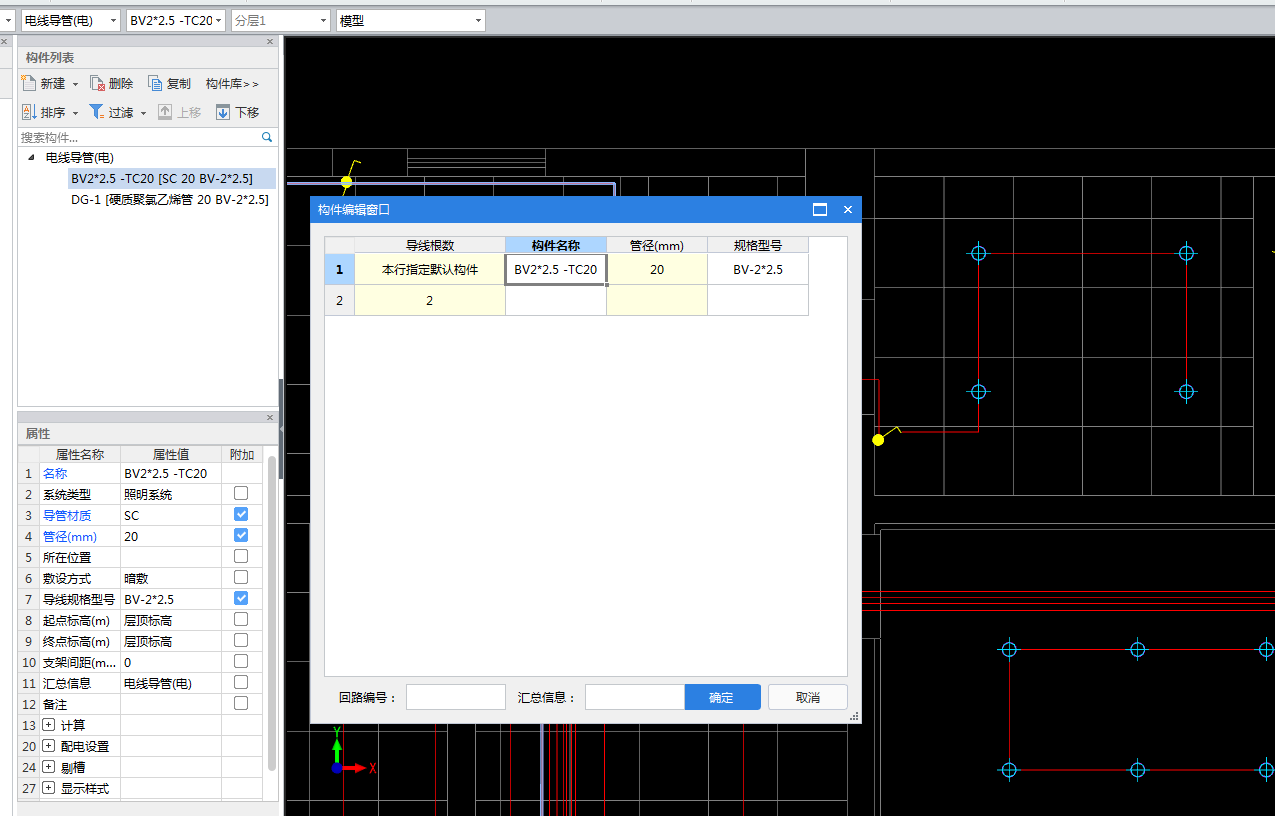The height and width of the screenshot is (816, 1275).
Task: Click the 下移 move down icon
Action: tap(223, 112)
